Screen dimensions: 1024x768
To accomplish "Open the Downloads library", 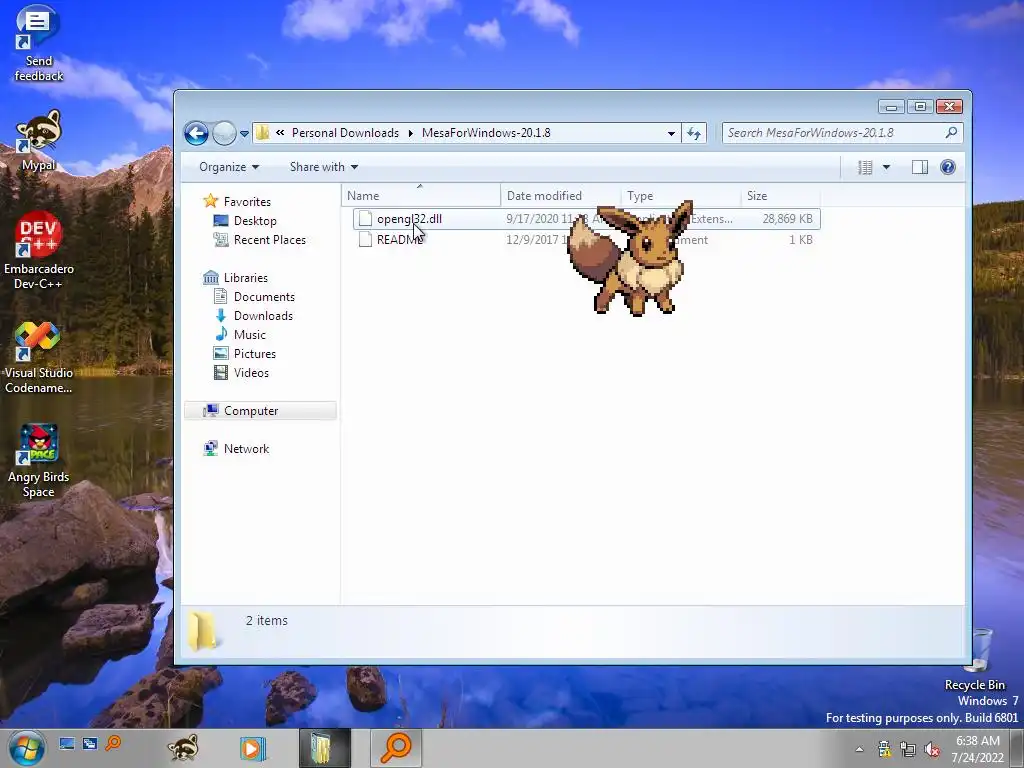I will 263,315.
